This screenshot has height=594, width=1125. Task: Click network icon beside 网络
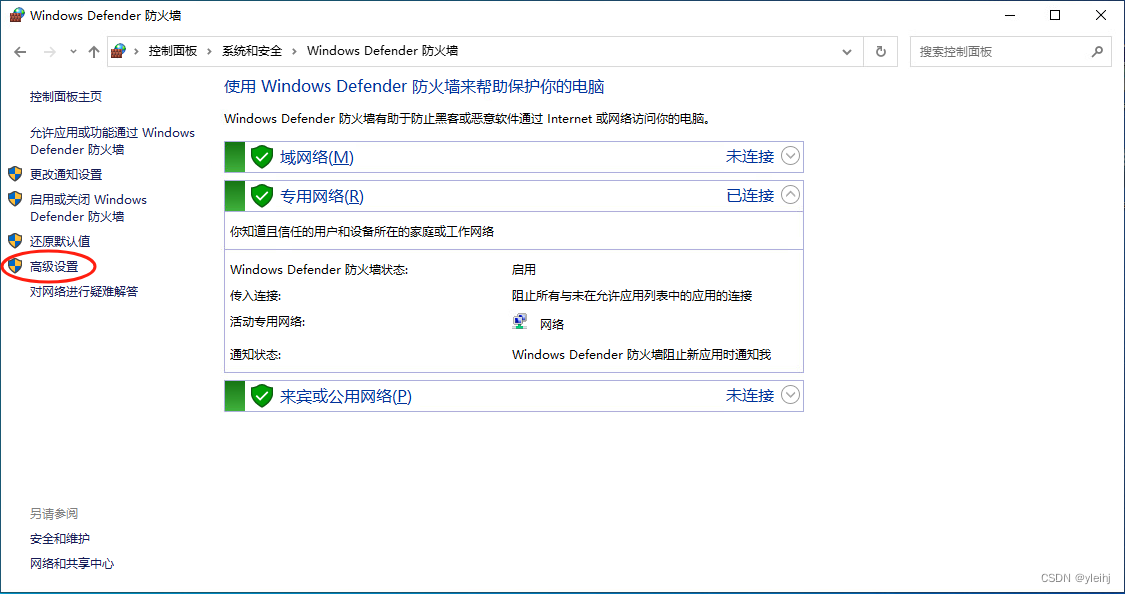pos(520,322)
